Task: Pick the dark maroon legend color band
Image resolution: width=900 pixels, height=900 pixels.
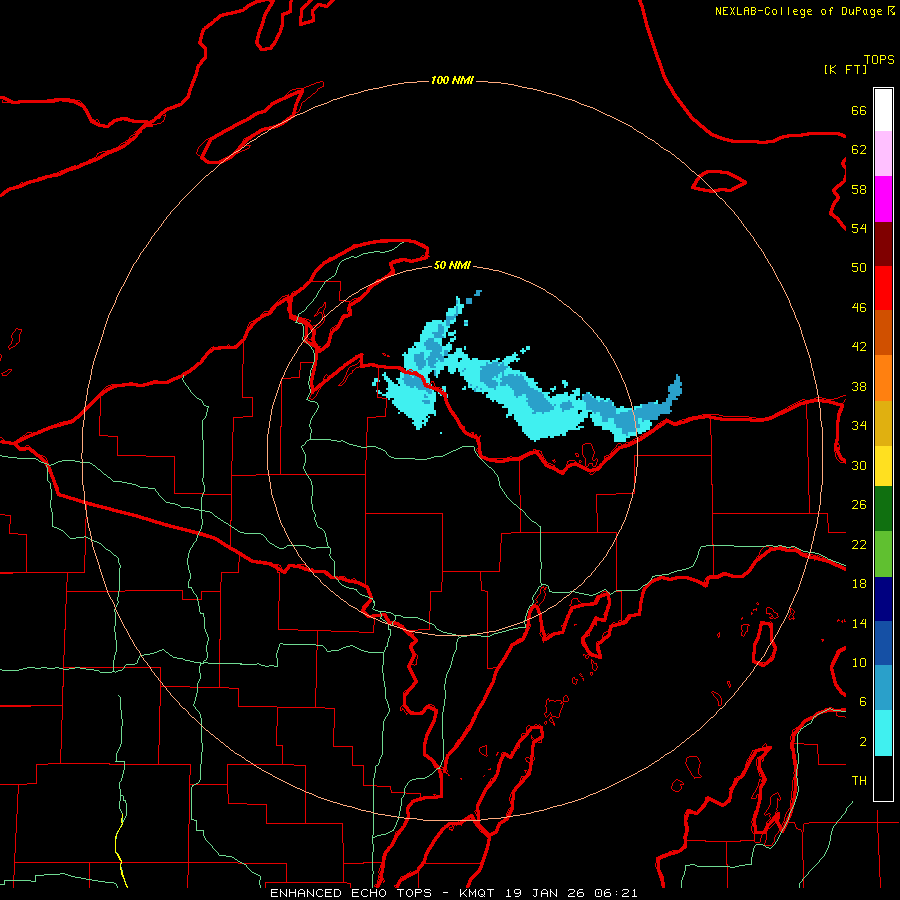Action: (883, 244)
